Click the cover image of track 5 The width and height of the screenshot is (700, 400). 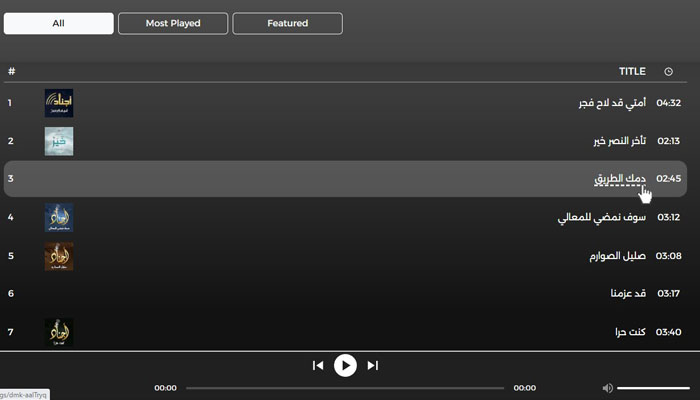tap(59, 256)
